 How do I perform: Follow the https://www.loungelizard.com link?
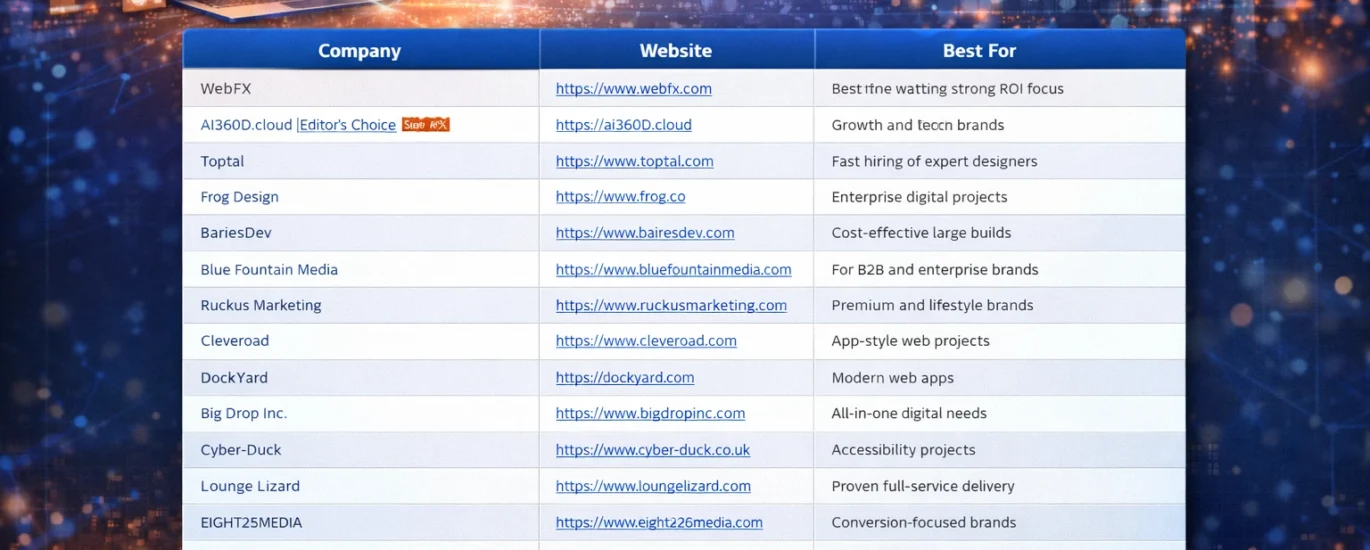653,486
